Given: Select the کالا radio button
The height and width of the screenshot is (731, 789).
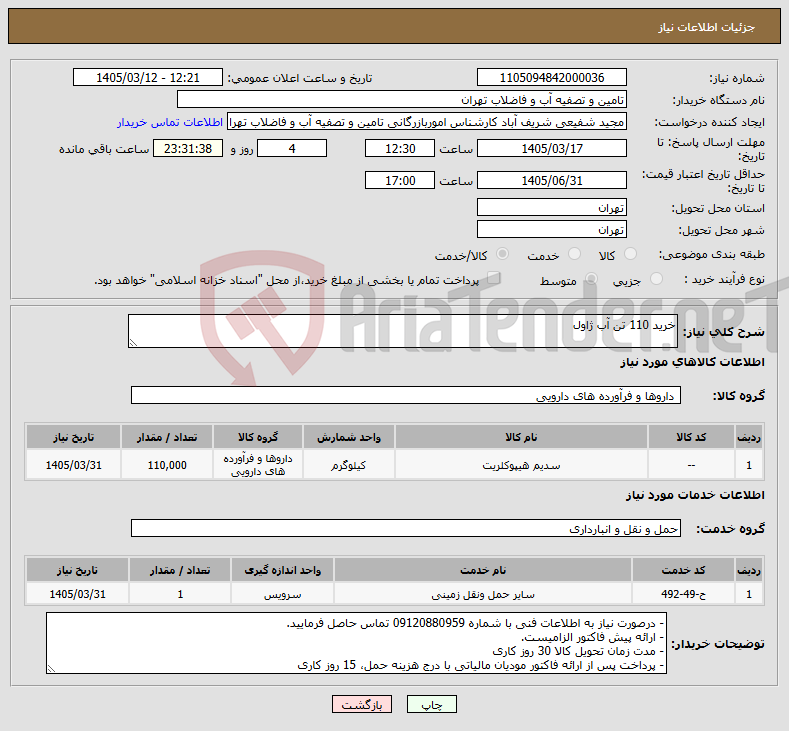Looking at the screenshot, I should point(630,255).
